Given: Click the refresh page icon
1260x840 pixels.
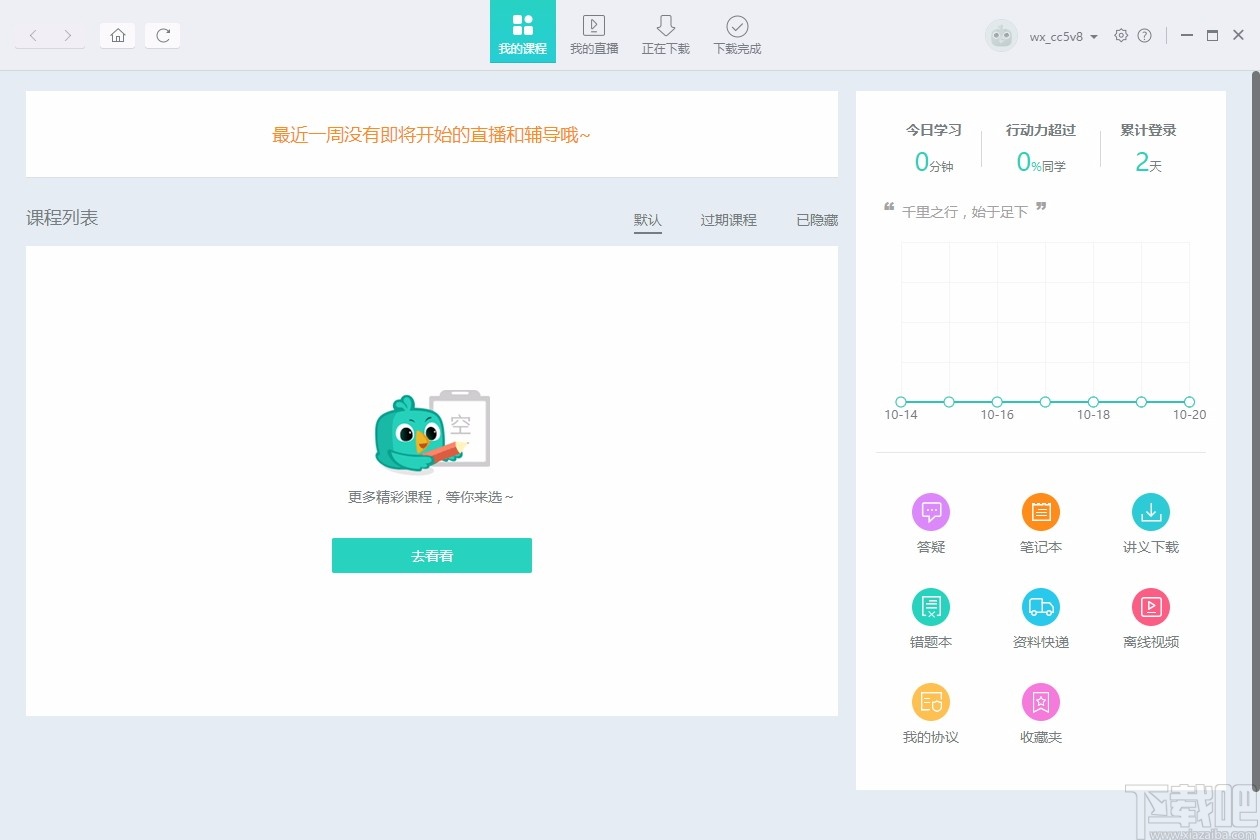Looking at the screenshot, I should pyautogui.click(x=163, y=35).
